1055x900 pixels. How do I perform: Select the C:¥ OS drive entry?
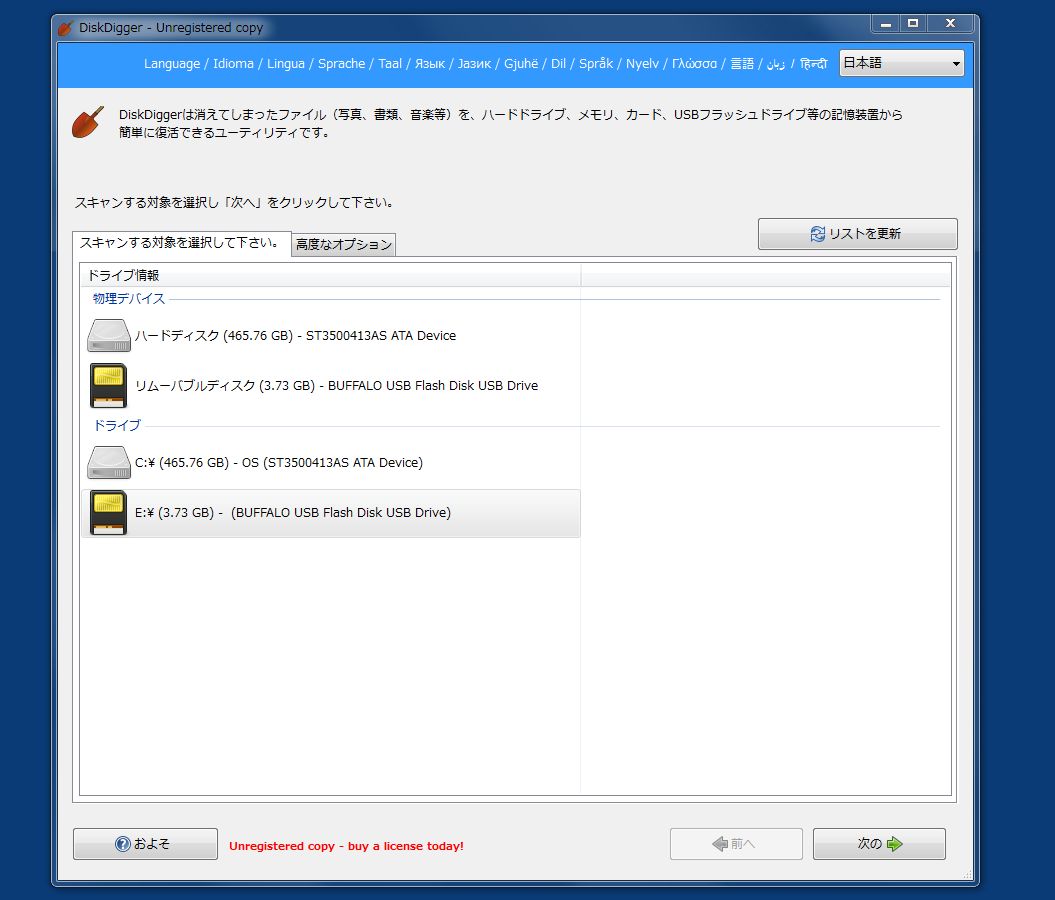pos(330,462)
